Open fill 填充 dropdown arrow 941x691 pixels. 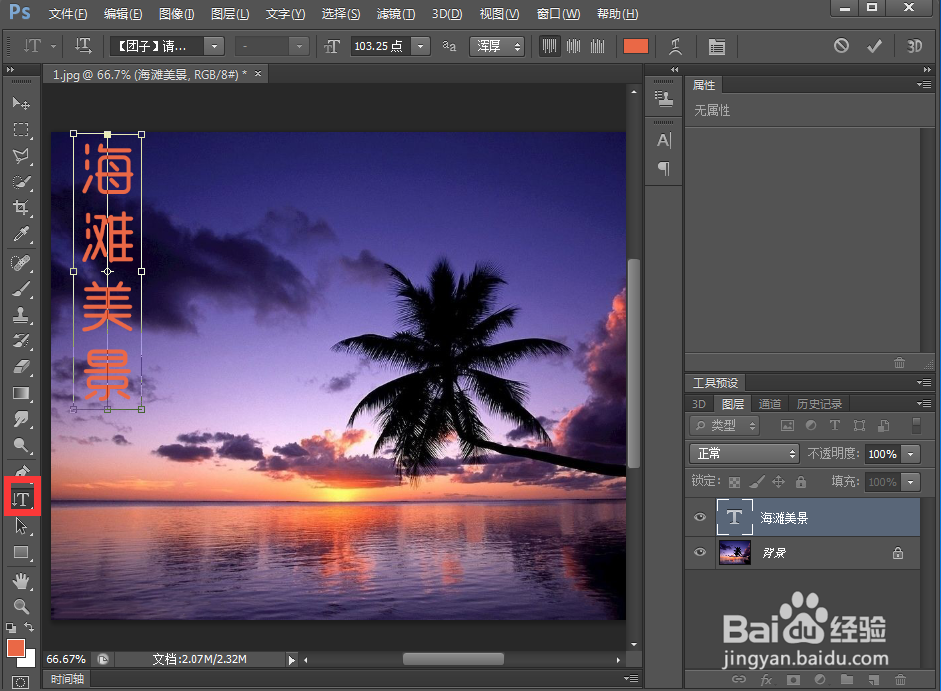click(911, 481)
